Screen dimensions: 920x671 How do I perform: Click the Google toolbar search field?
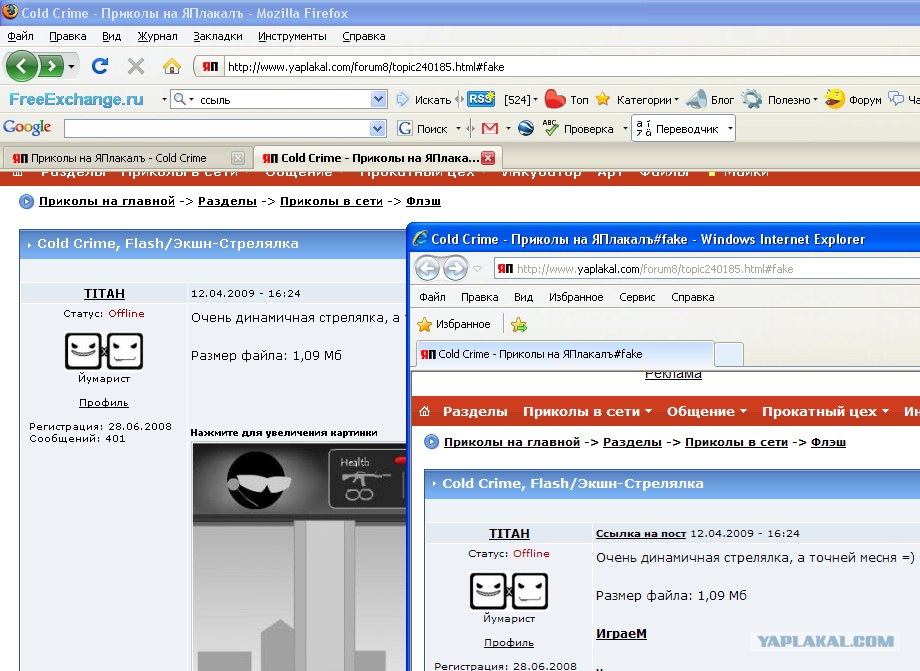click(x=217, y=128)
